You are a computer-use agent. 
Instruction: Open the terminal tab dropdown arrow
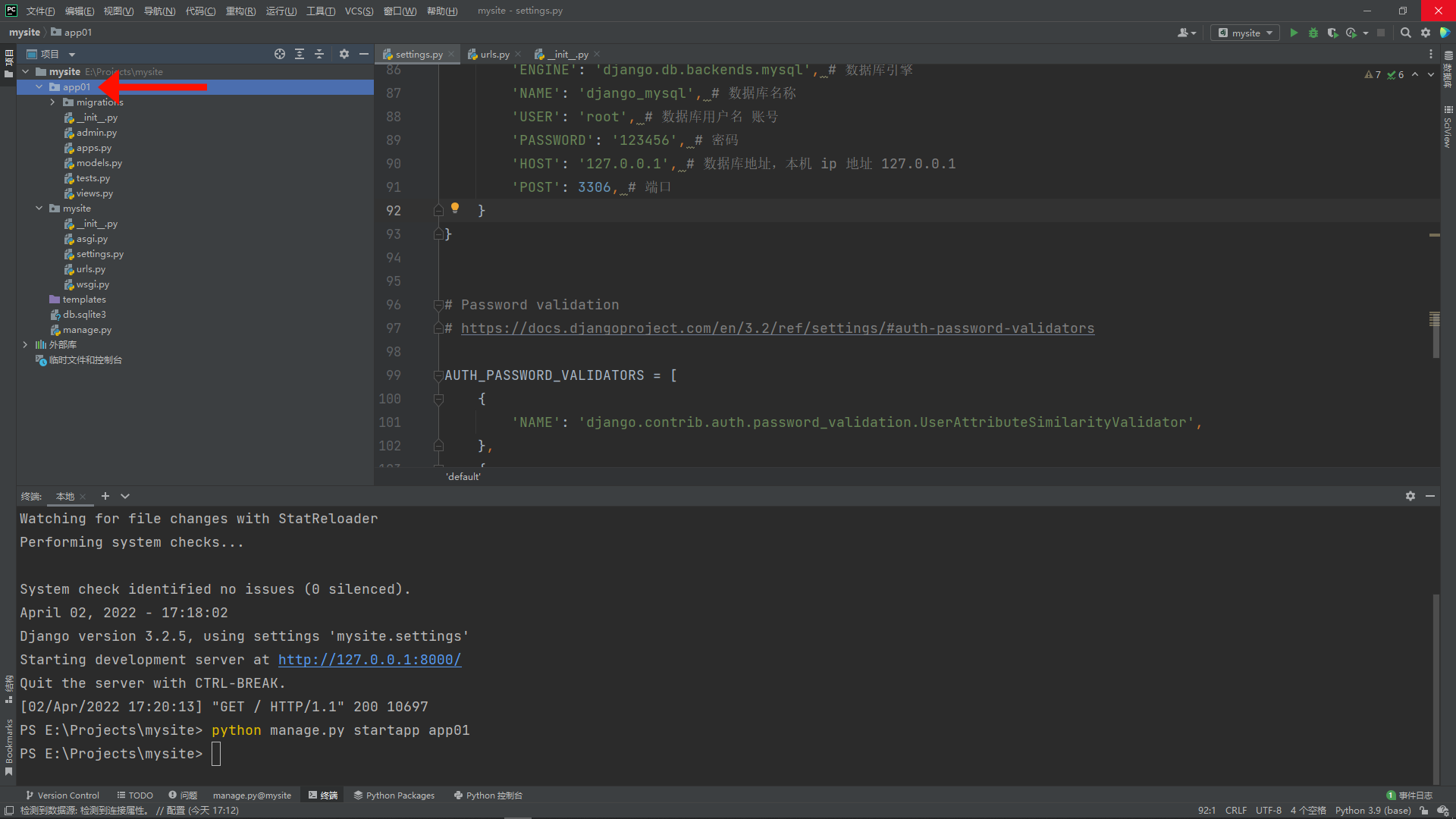pyautogui.click(x=125, y=496)
